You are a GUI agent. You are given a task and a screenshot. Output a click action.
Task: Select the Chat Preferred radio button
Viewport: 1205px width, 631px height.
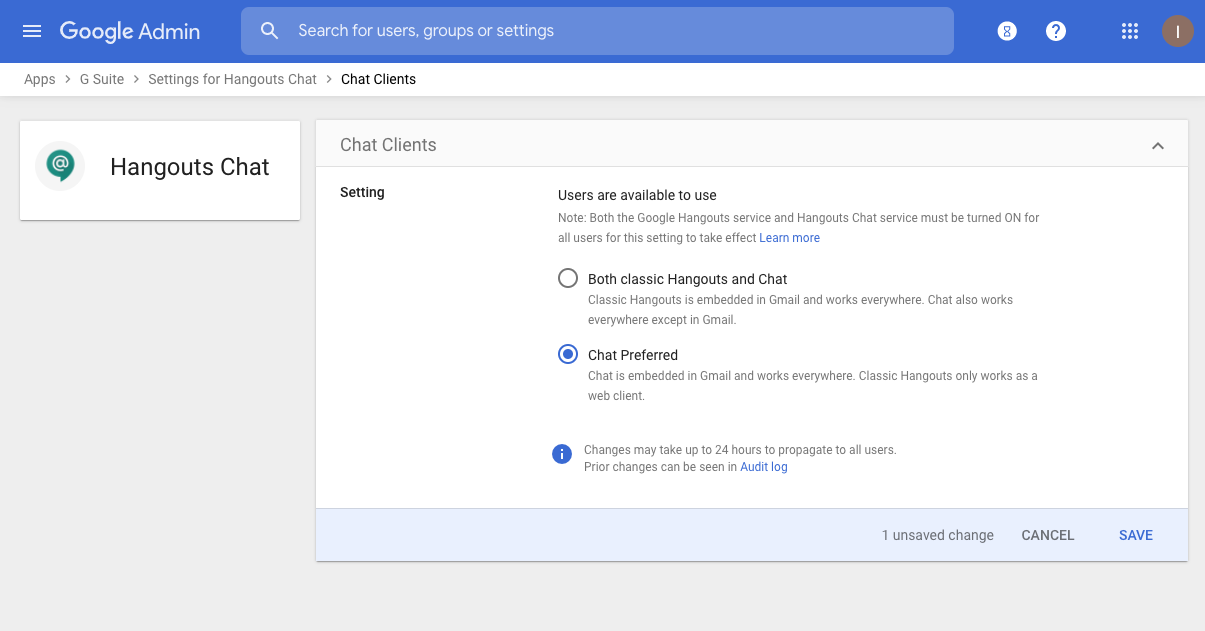pos(568,355)
